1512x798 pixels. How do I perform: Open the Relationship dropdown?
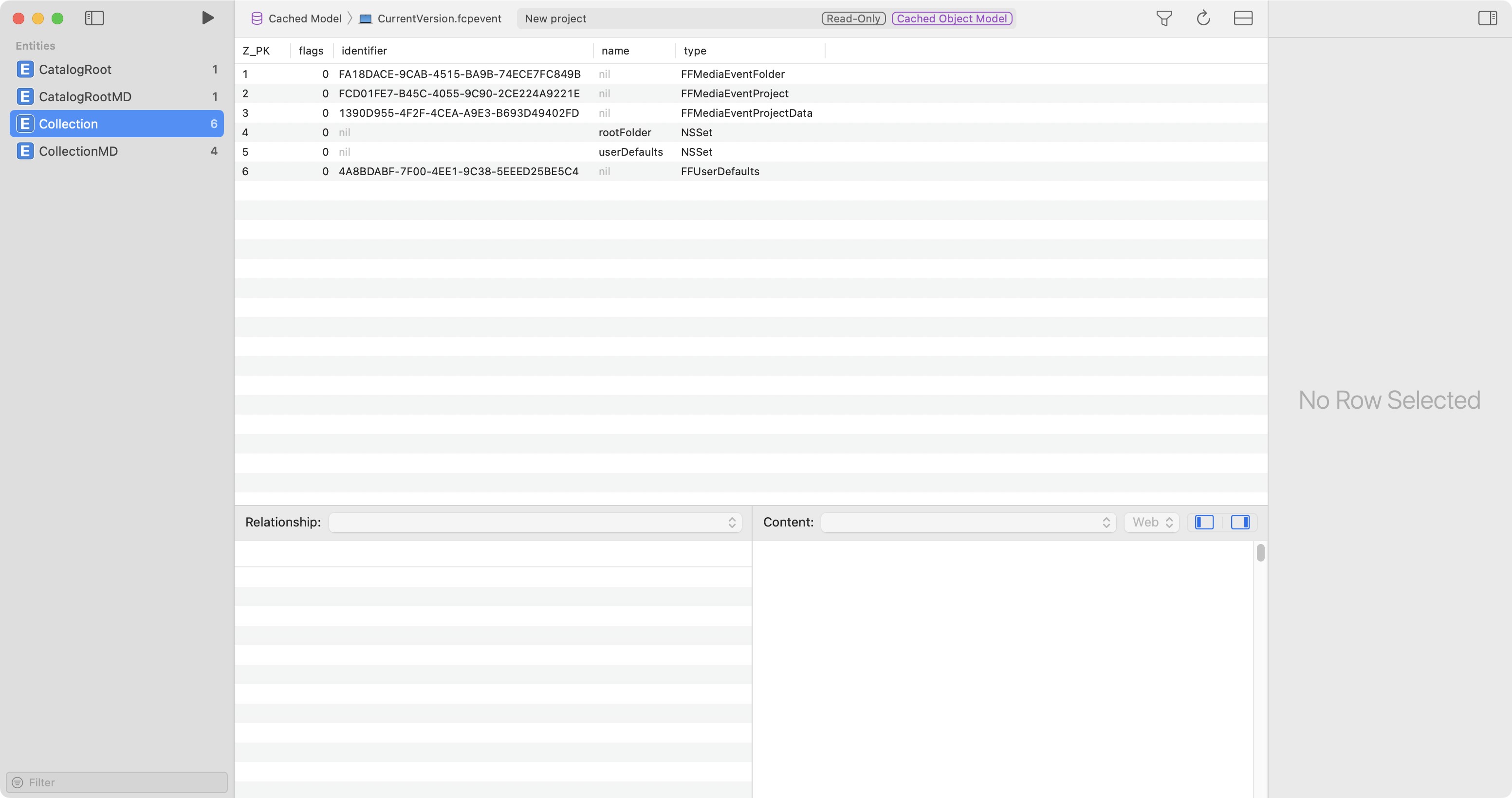pyautogui.click(x=535, y=522)
